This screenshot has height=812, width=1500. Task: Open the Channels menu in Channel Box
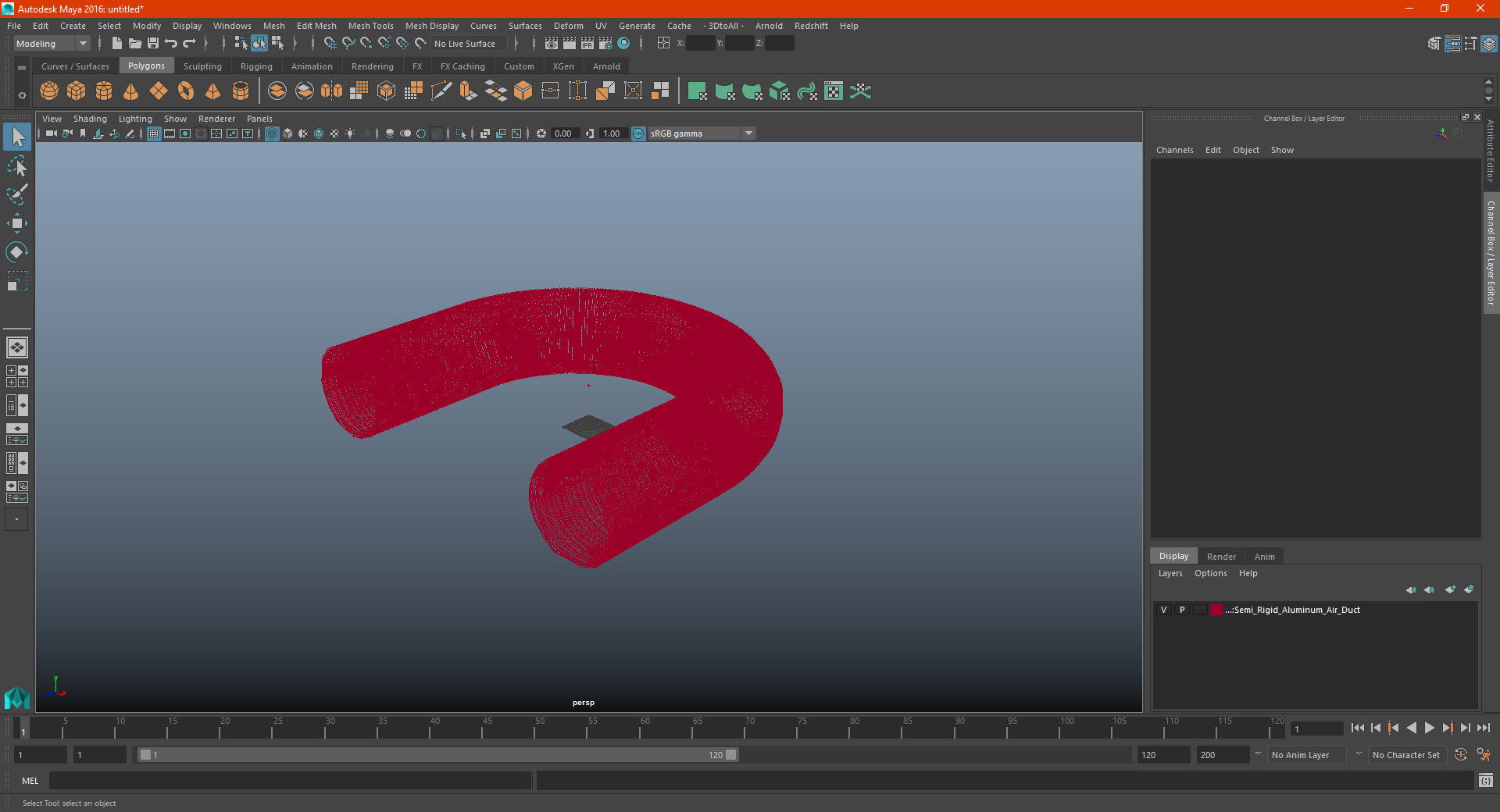tap(1174, 150)
